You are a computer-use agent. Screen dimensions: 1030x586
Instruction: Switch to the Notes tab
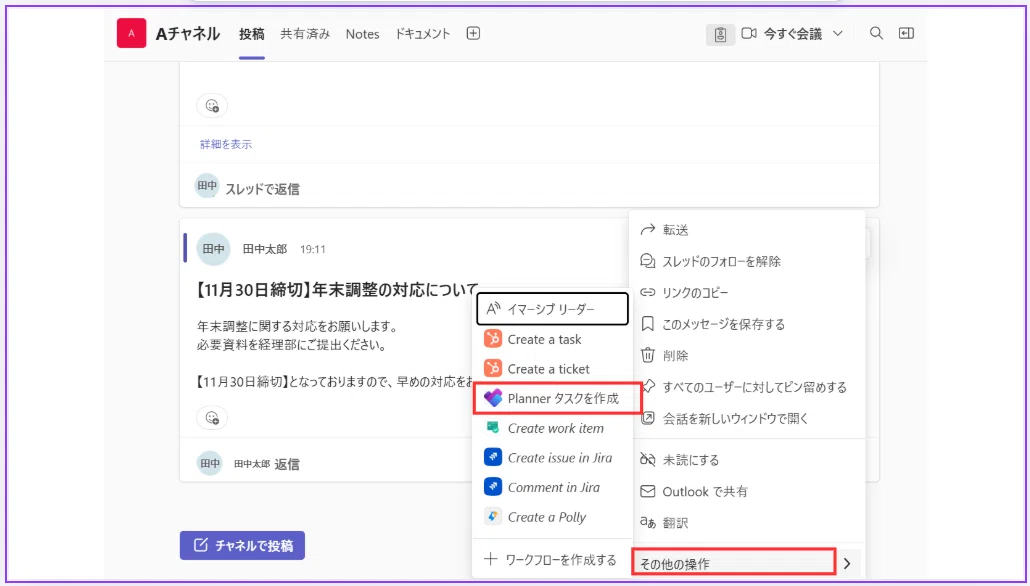[x=363, y=34]
